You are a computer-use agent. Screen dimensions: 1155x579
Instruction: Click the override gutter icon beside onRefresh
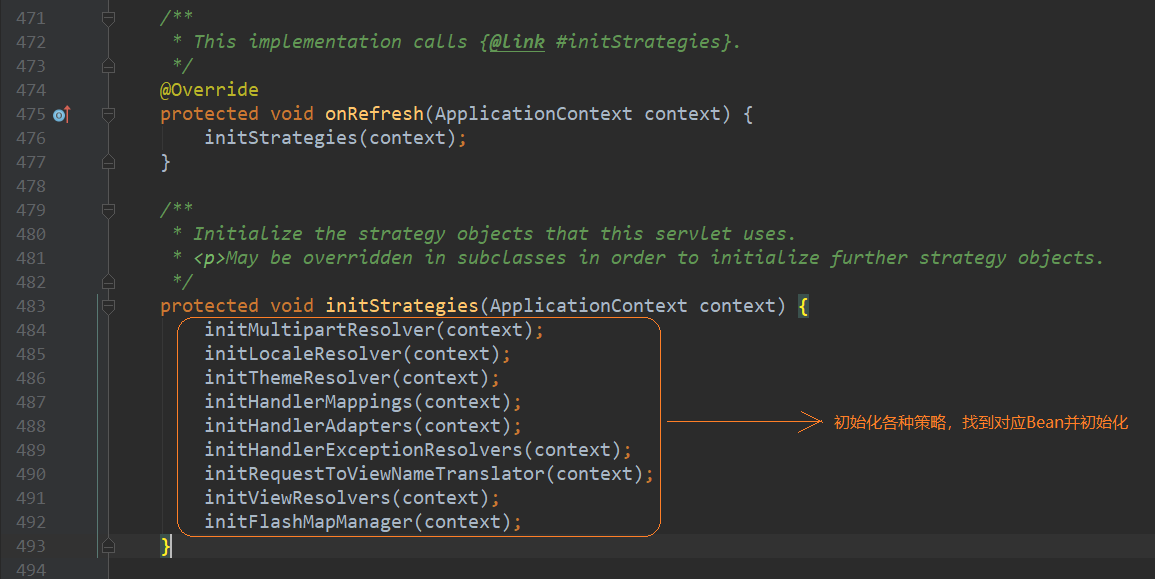click(x=61, y=114)
